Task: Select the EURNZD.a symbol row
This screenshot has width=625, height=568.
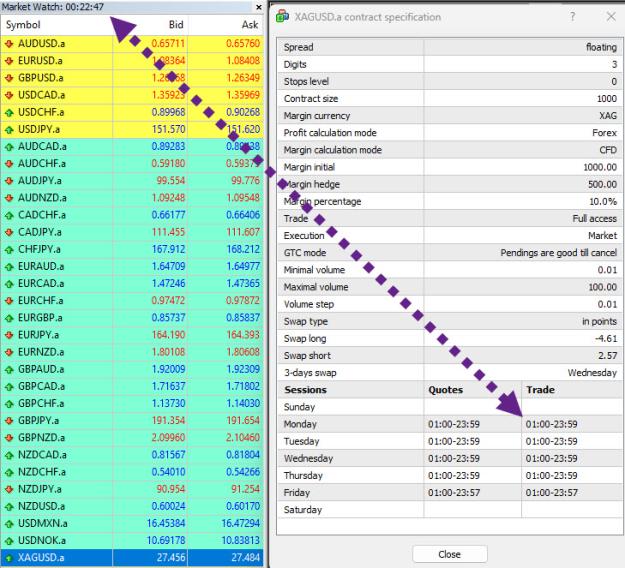Action: (x=132, y=352)
